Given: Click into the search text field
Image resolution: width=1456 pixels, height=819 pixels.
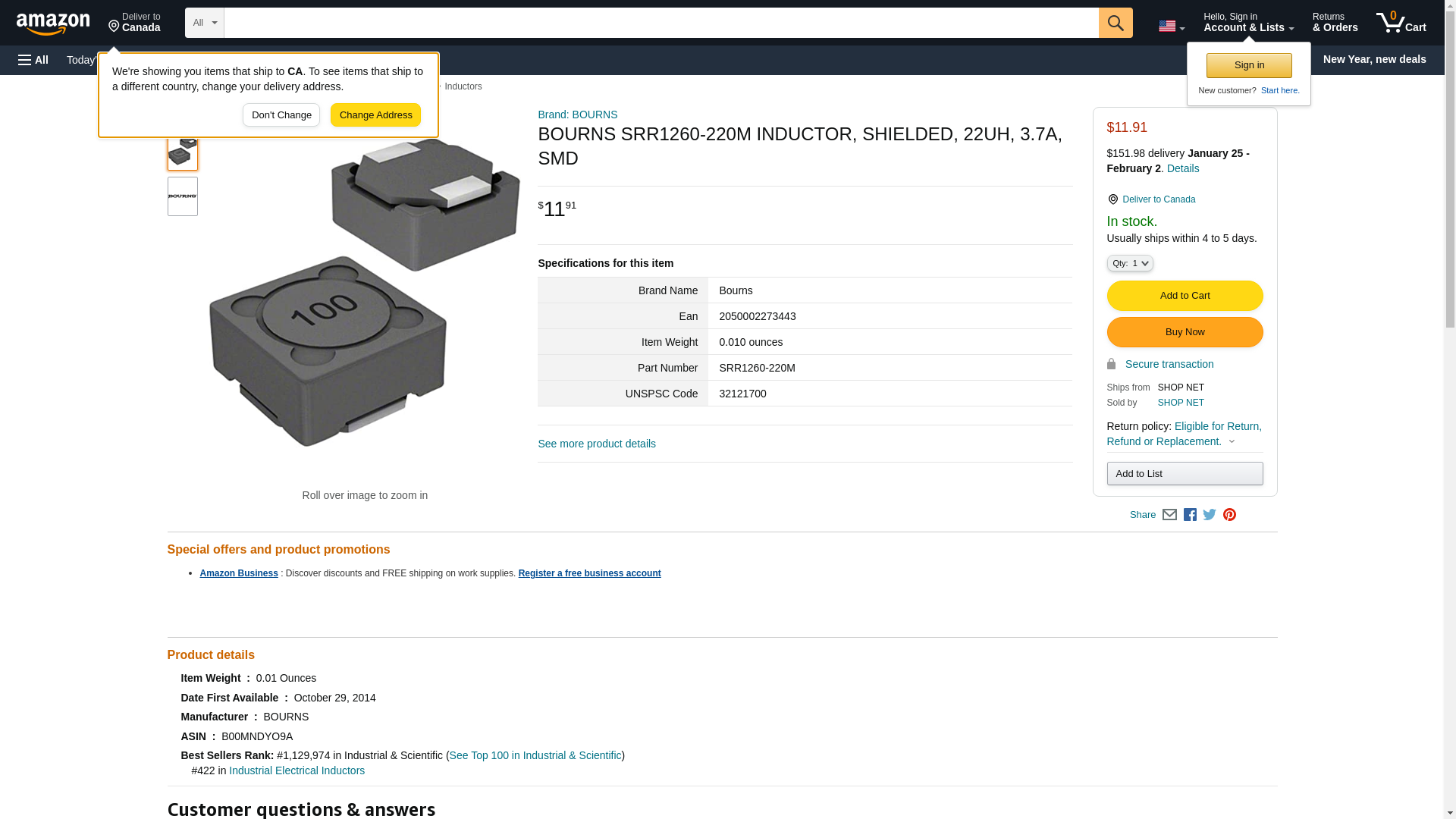Looking at the screenshot, I should click(660, 23).
